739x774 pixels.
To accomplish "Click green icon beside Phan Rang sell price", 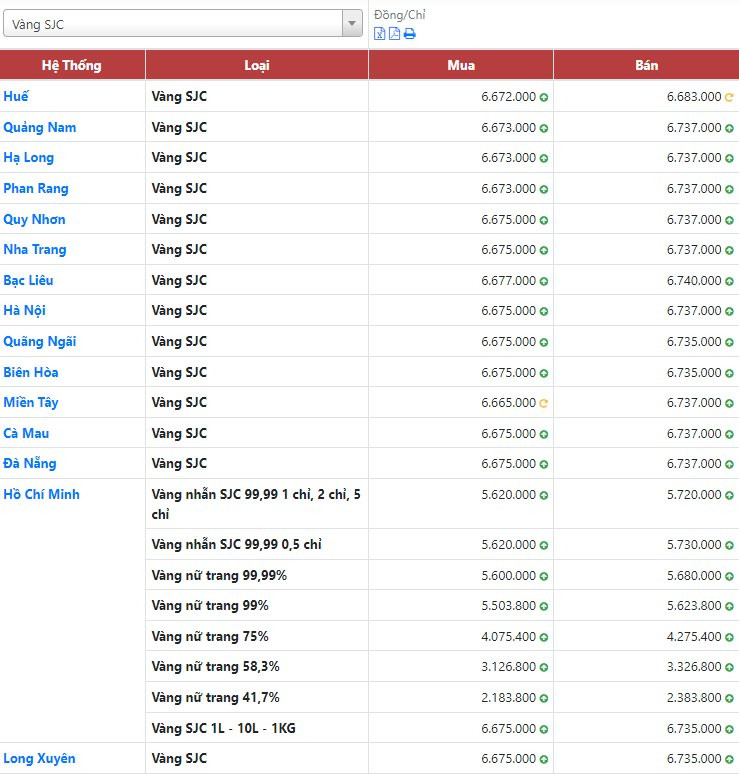I will 729,189.
